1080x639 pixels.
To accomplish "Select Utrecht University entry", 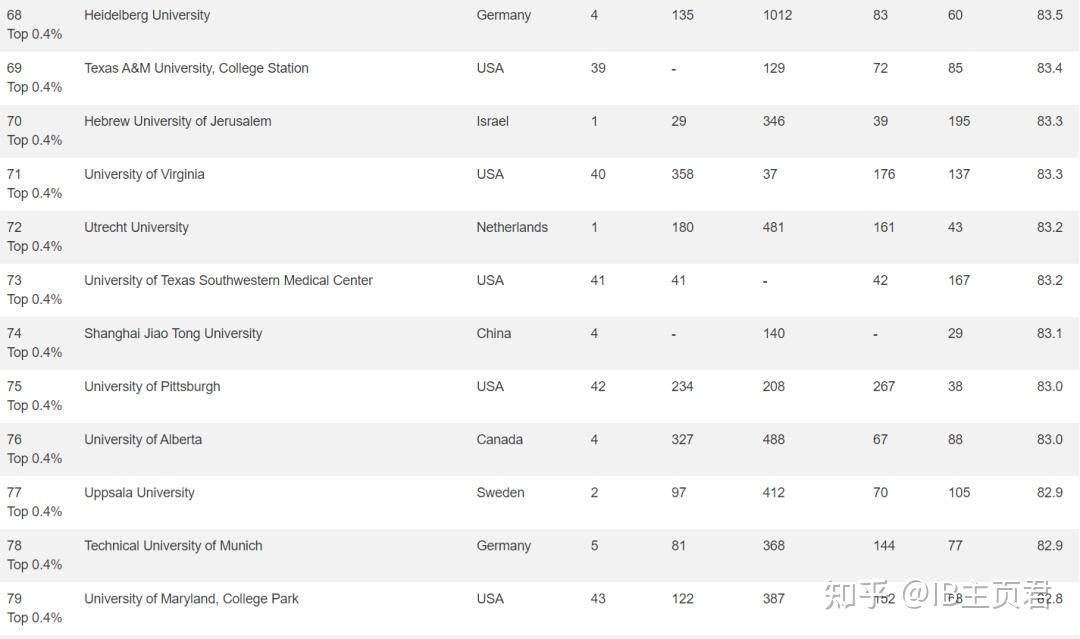I will pyautogui.click(x=136, y=227).
